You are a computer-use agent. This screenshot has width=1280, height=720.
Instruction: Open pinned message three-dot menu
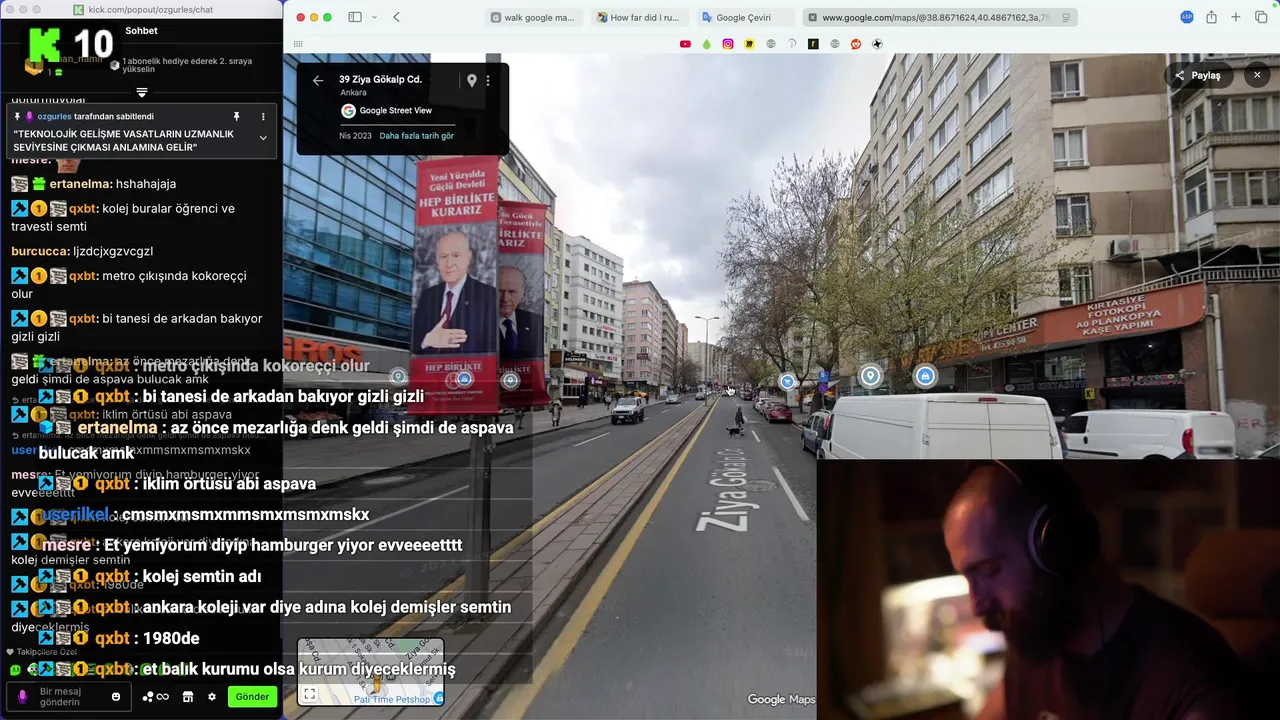click(x=263, y=117)
